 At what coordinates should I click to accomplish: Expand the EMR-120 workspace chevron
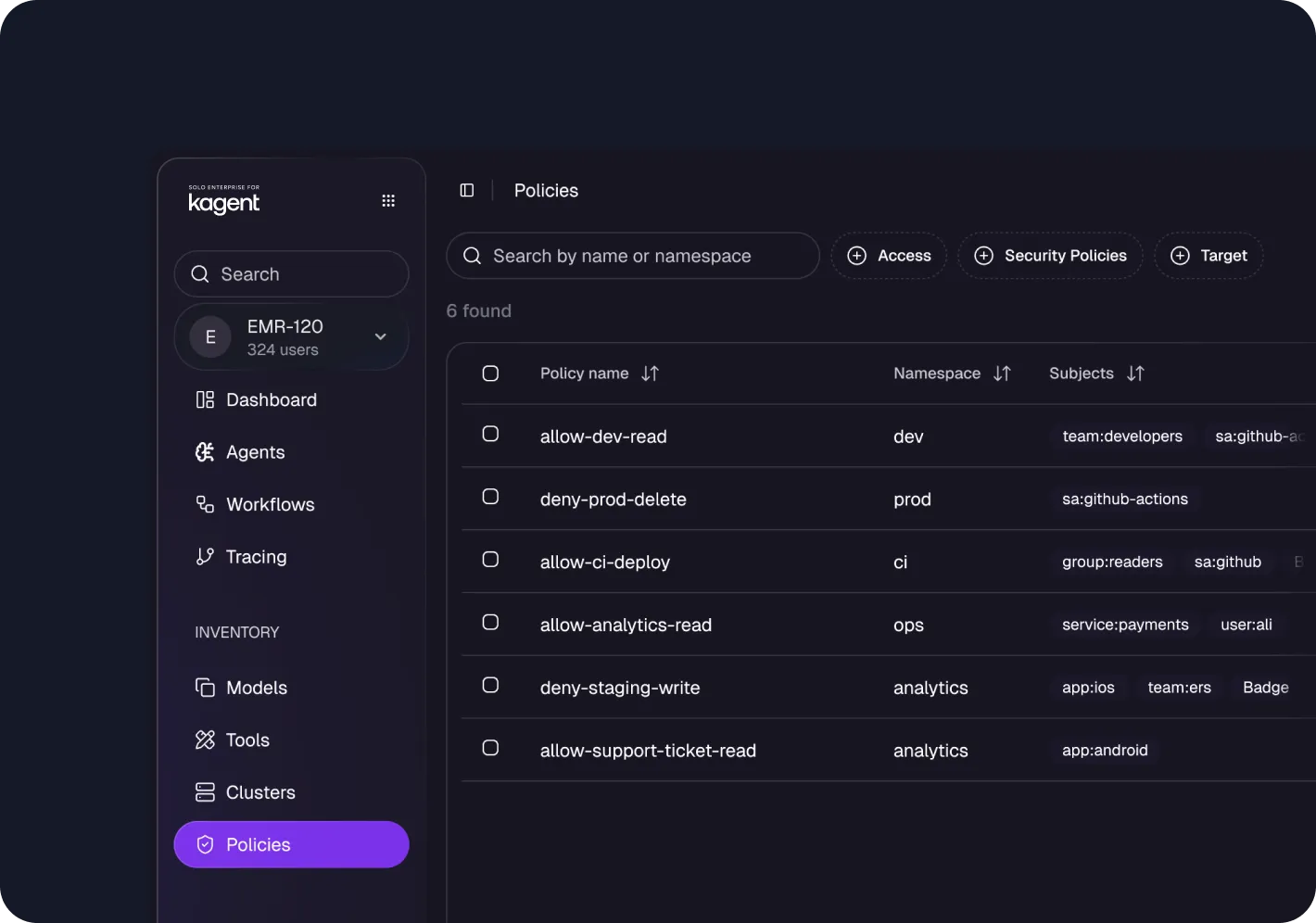(380, 336)
